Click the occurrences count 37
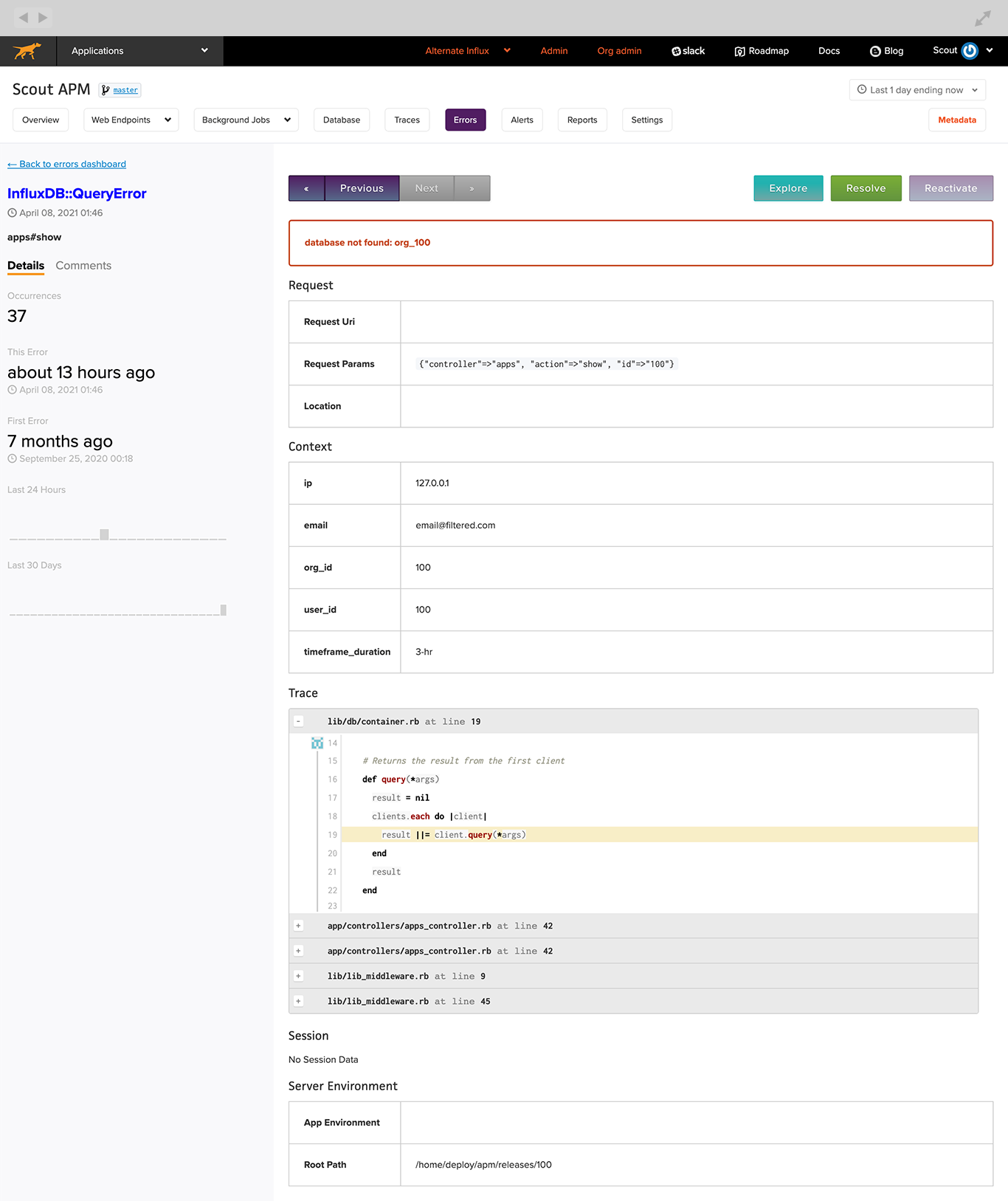The height and width of the screenshot is (1201, 1008). click(x=17, y=316)
